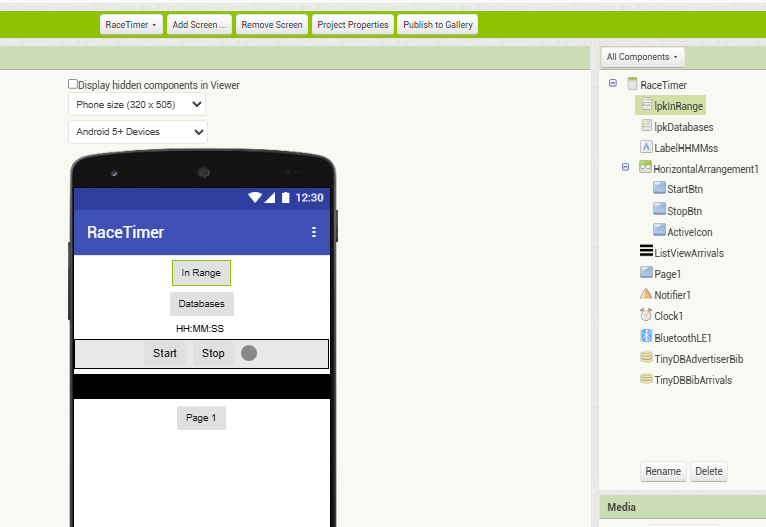The width and height of the screenshot is (766, 527).
Task: Select StartBtn in component tree
Action: coord(685,190)
